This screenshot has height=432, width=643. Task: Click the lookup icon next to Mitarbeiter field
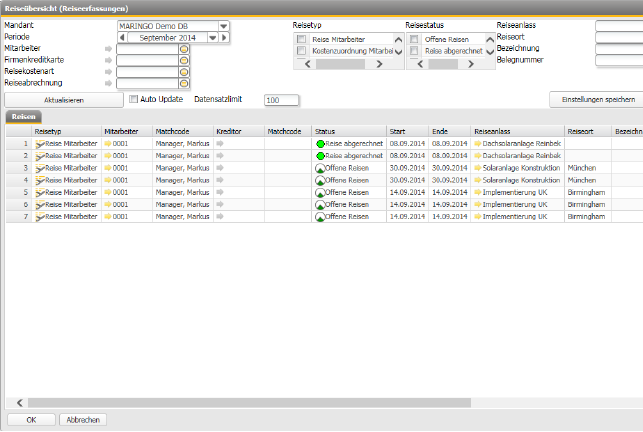(184, 48)
